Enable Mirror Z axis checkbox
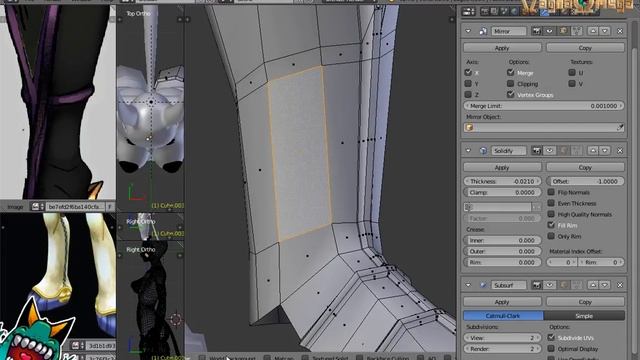 (x=468, y=94)
